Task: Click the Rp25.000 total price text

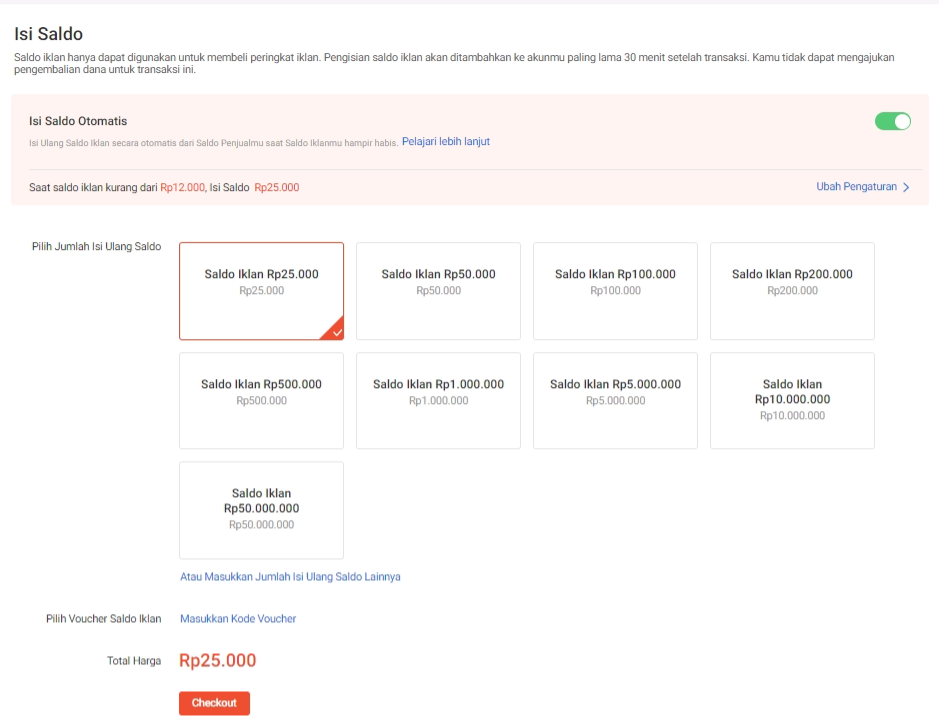Action: click(x=217, y=660)
